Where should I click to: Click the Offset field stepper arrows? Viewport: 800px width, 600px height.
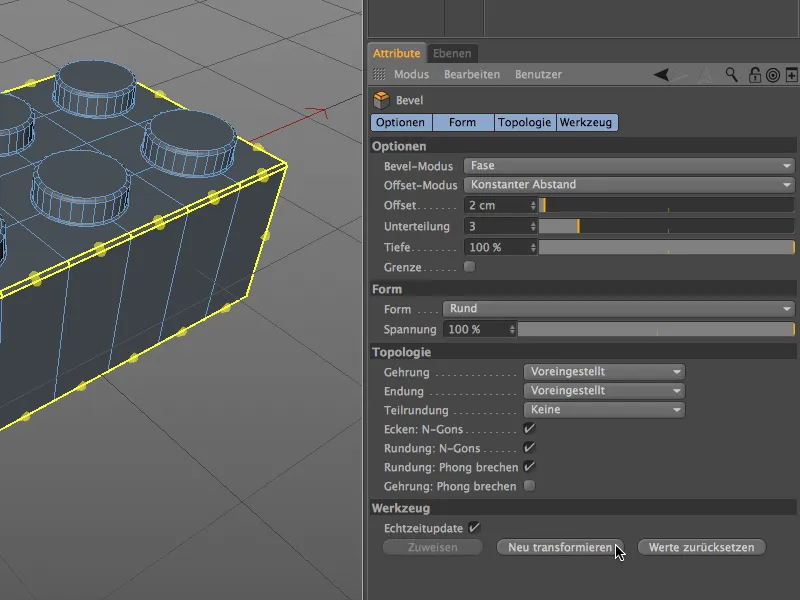(533, 205)
